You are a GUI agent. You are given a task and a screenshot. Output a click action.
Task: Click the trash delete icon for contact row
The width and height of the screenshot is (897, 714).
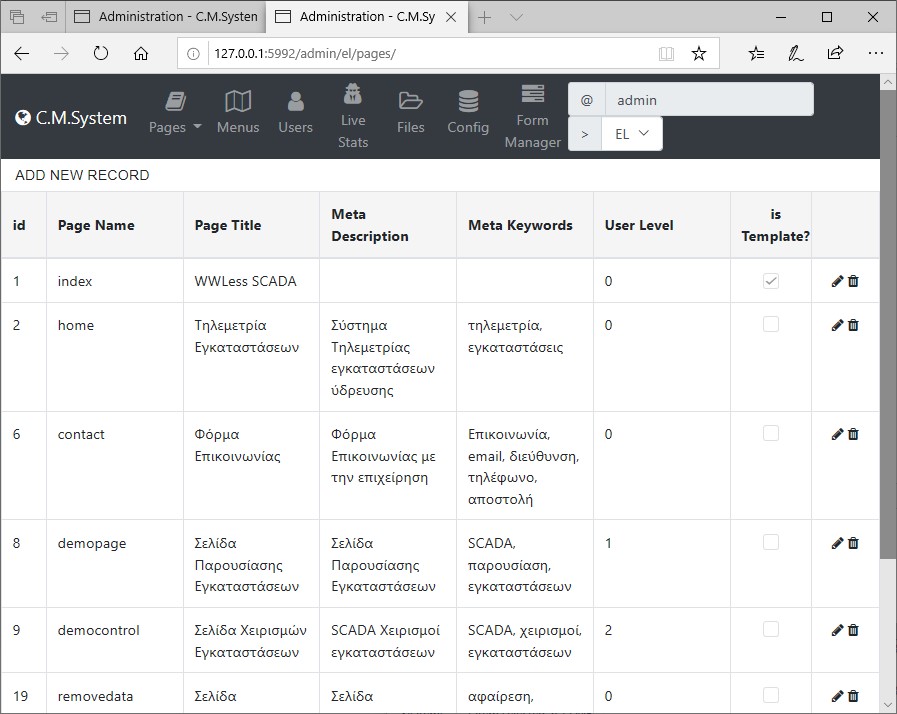click(853, 434)
